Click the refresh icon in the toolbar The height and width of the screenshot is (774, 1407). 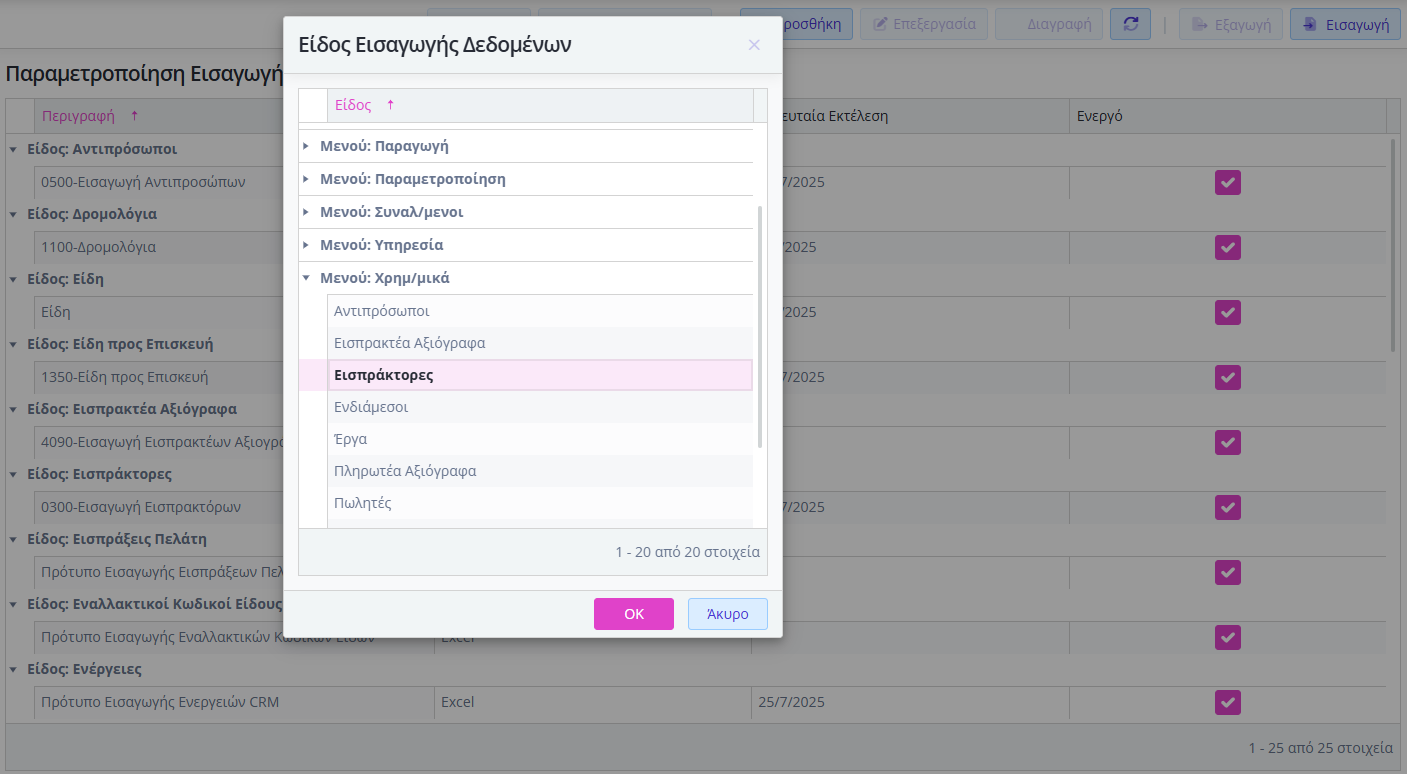[1130, 24]
